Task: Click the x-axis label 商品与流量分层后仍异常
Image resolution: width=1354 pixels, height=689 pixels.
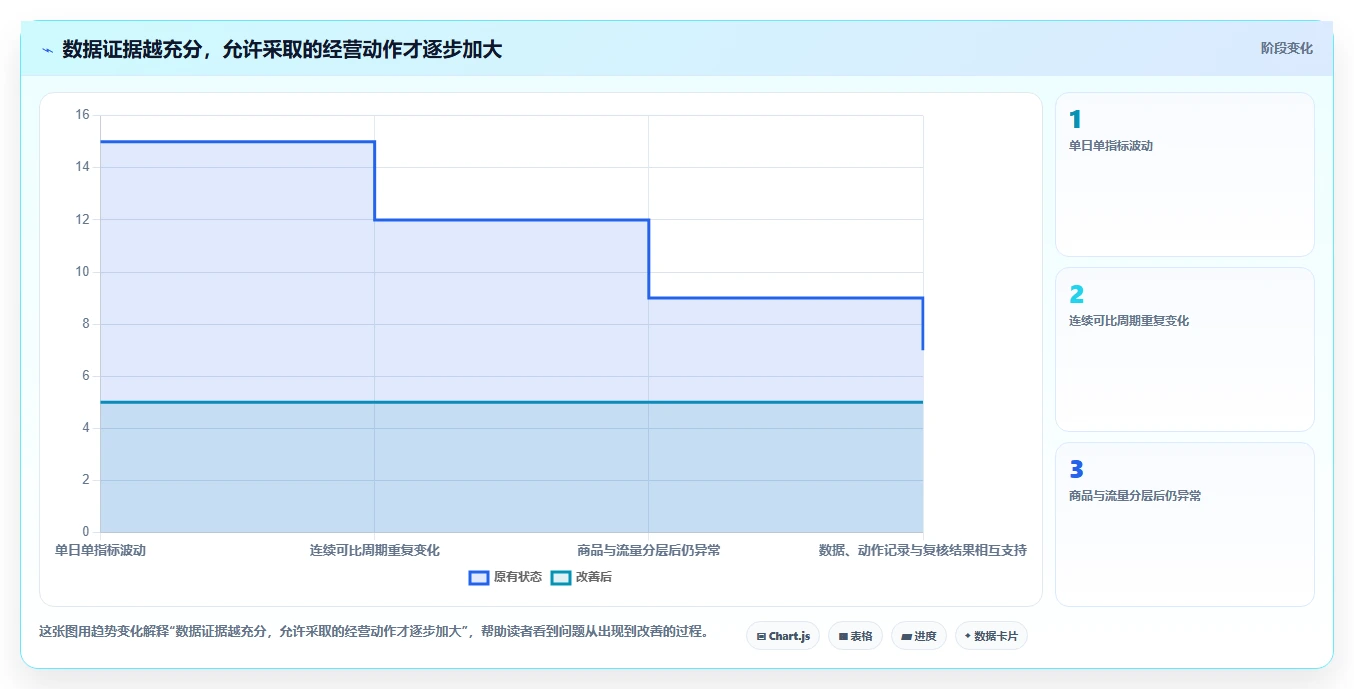Action: coord(649,551)
